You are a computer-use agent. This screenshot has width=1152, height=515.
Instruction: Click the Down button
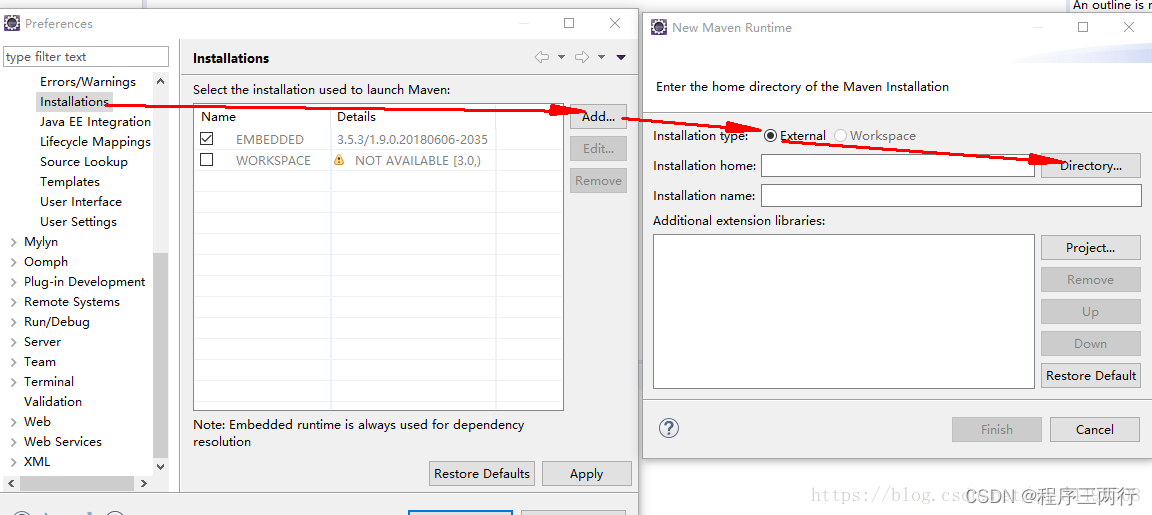[x=1090, y=343]
